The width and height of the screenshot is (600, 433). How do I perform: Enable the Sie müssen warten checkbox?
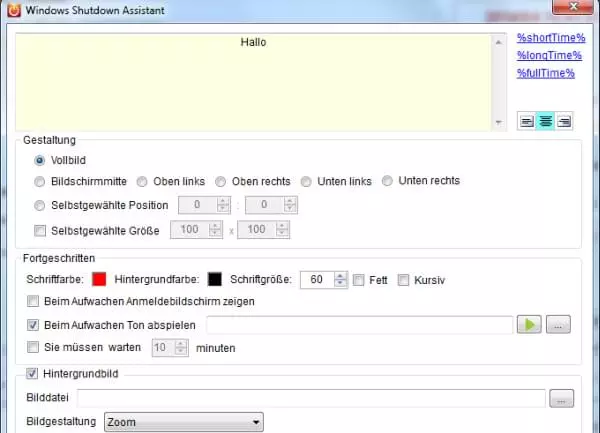click(33, 347)
